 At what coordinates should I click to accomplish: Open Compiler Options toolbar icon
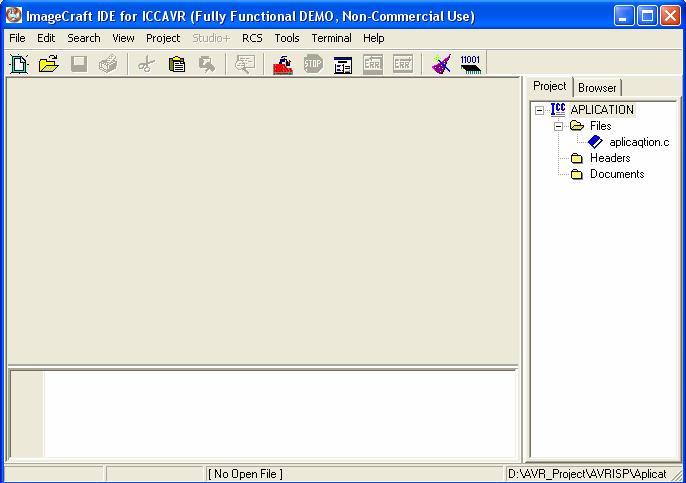pos(343,64)
